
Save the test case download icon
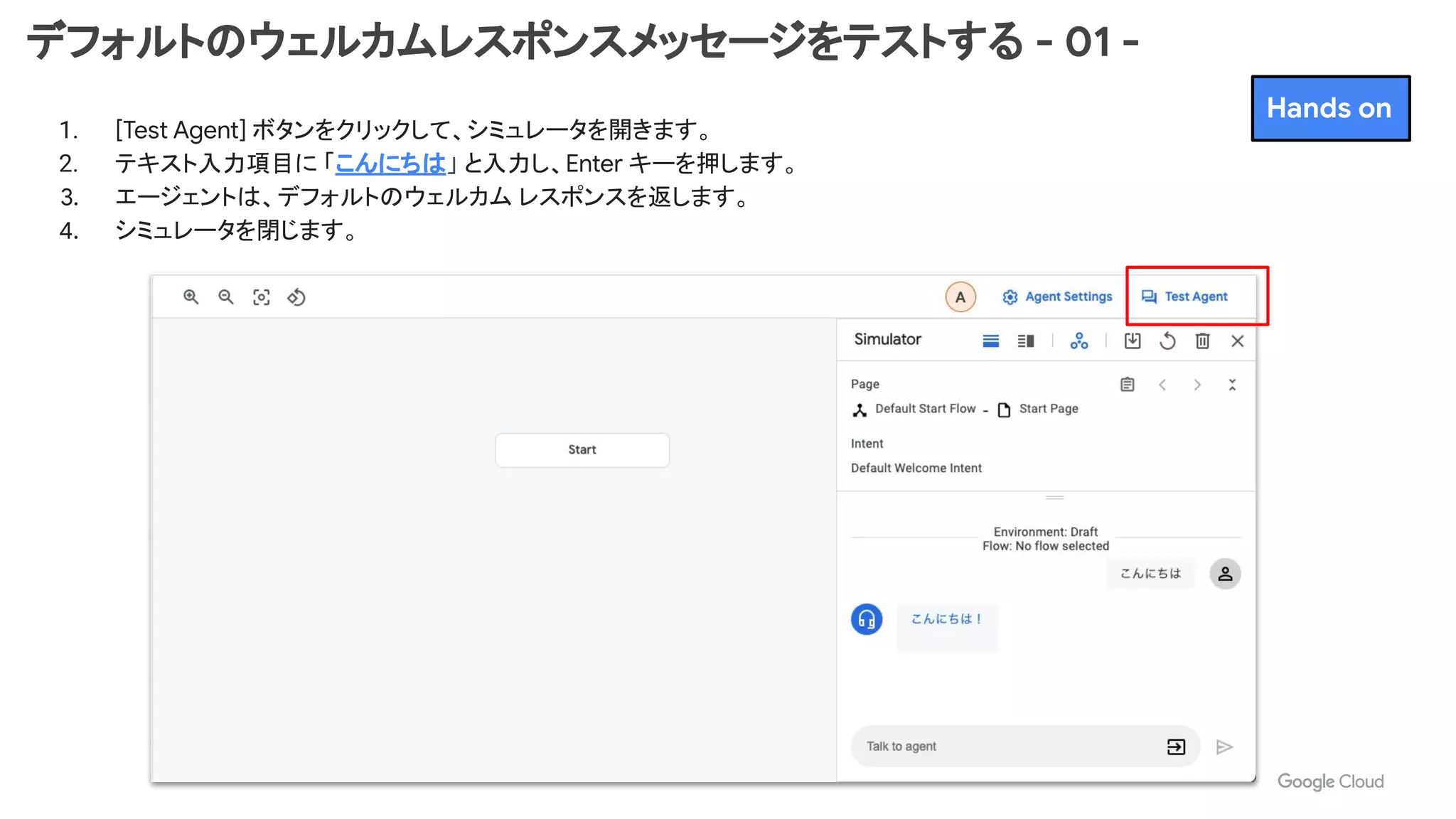point(1133,341)
